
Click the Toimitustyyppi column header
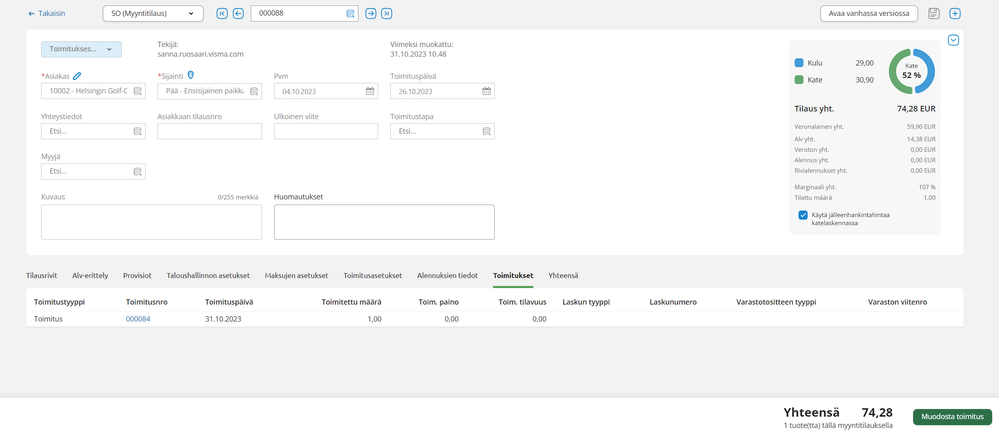[x=59, y=302]
